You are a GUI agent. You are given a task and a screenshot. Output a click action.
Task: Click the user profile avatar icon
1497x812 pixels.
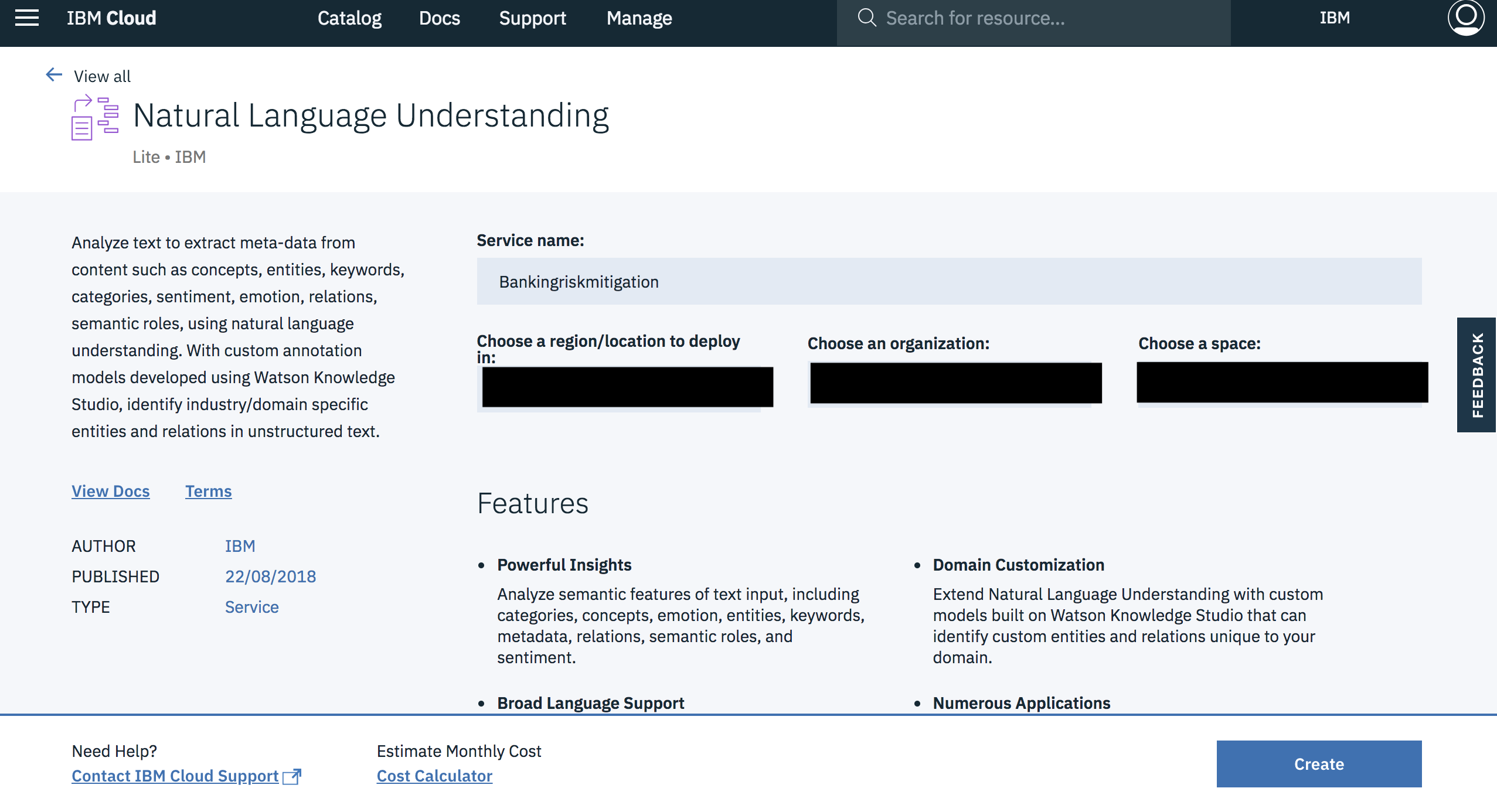point(1465,18)
